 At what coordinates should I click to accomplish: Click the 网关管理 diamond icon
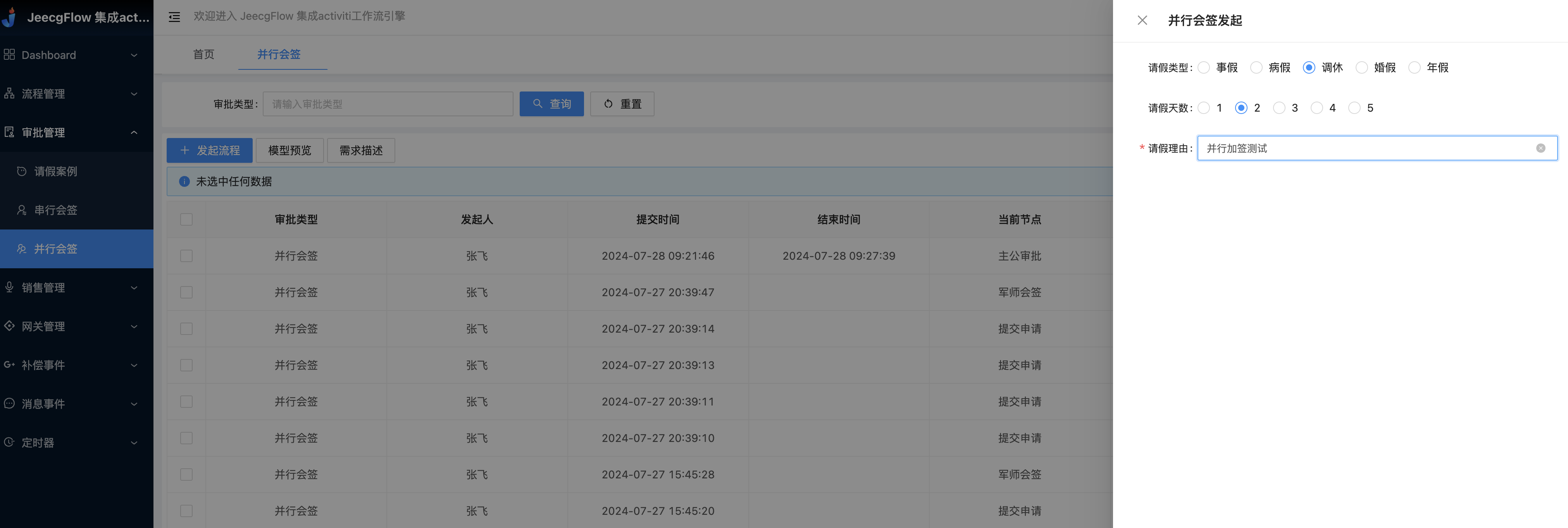[9, 326]
